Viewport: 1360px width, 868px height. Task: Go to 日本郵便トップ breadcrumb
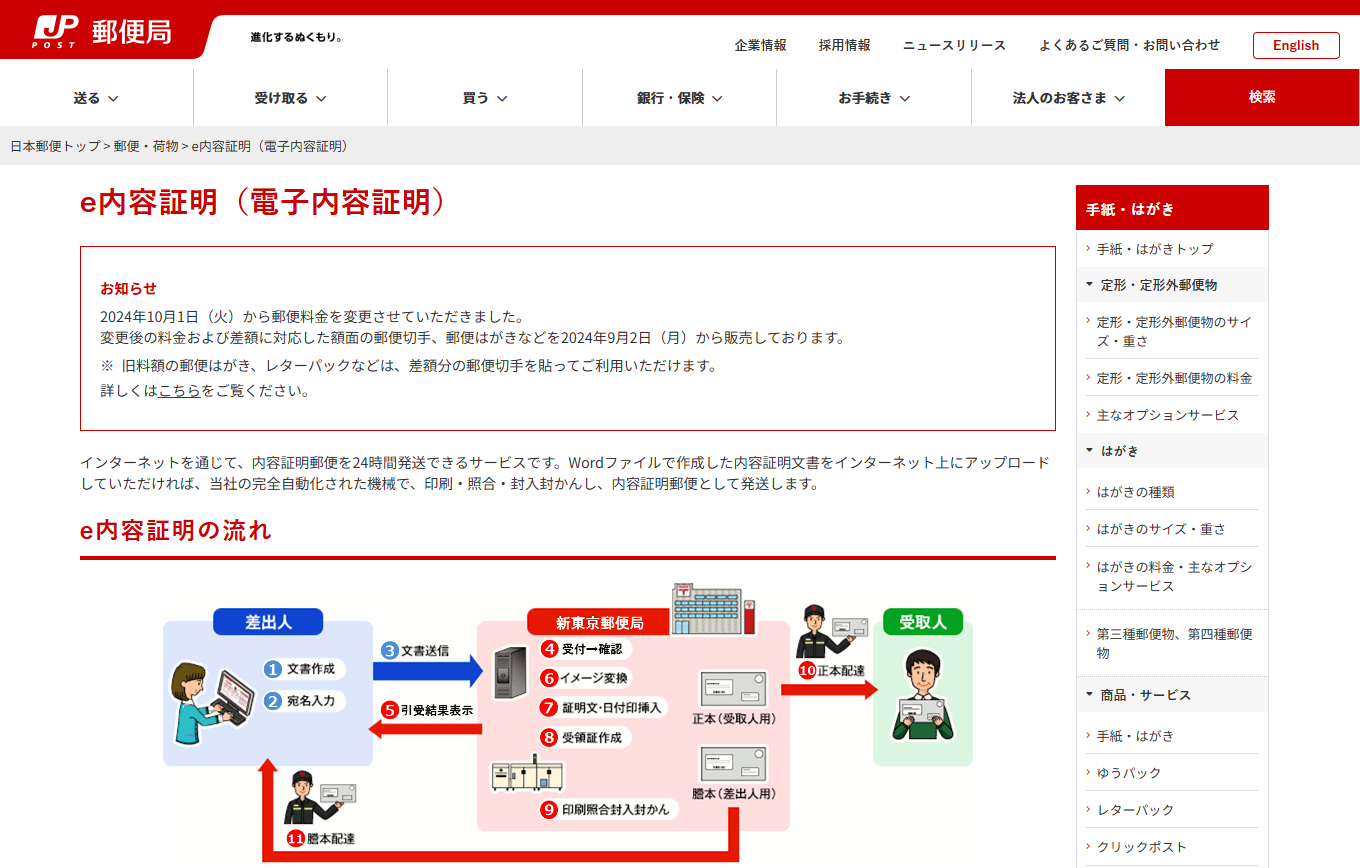(55, 146)
